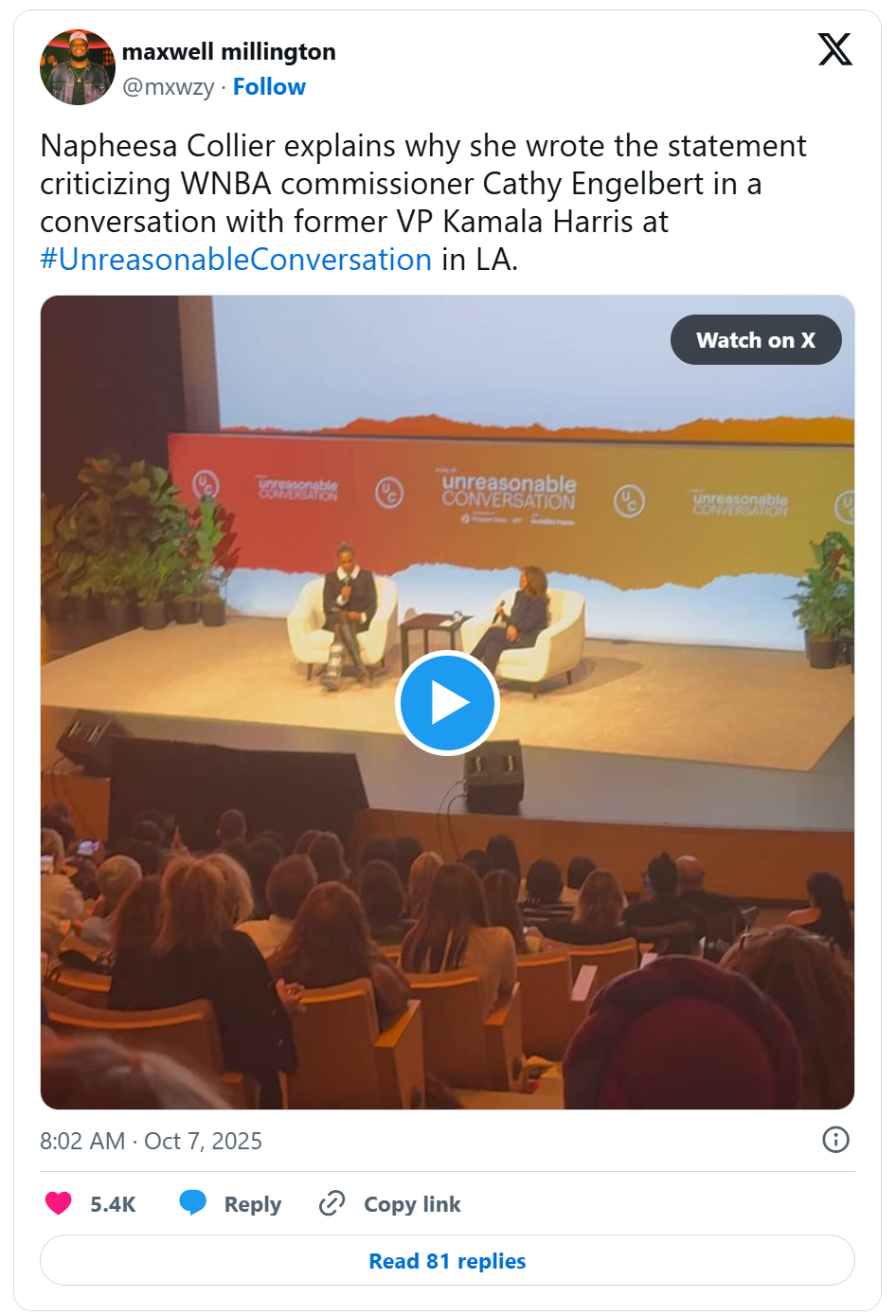Click Read 81 replies button
Viewport: 896px width, 1316px height.
(447, 1260)
